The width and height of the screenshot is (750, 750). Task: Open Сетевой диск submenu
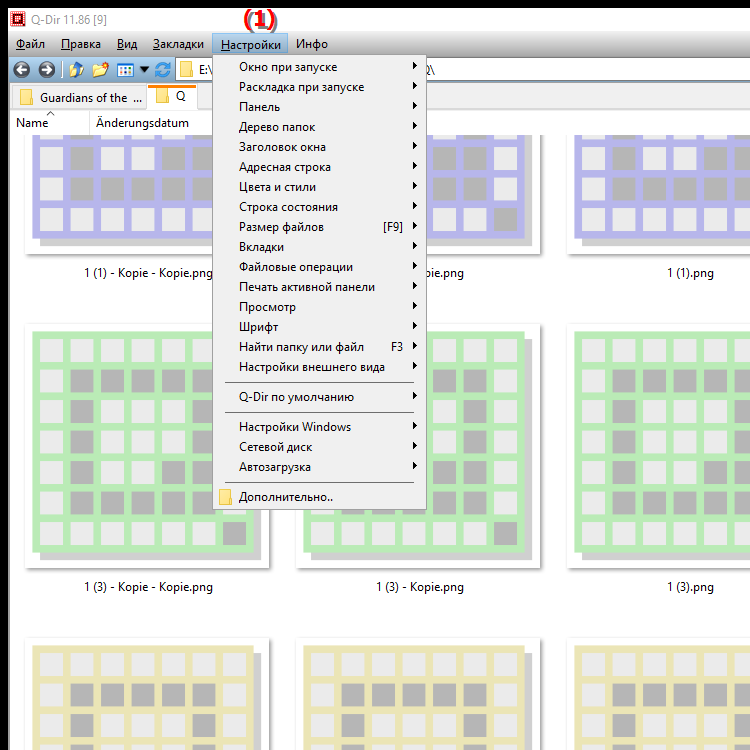pyautogui.click(x=320, y=447)
